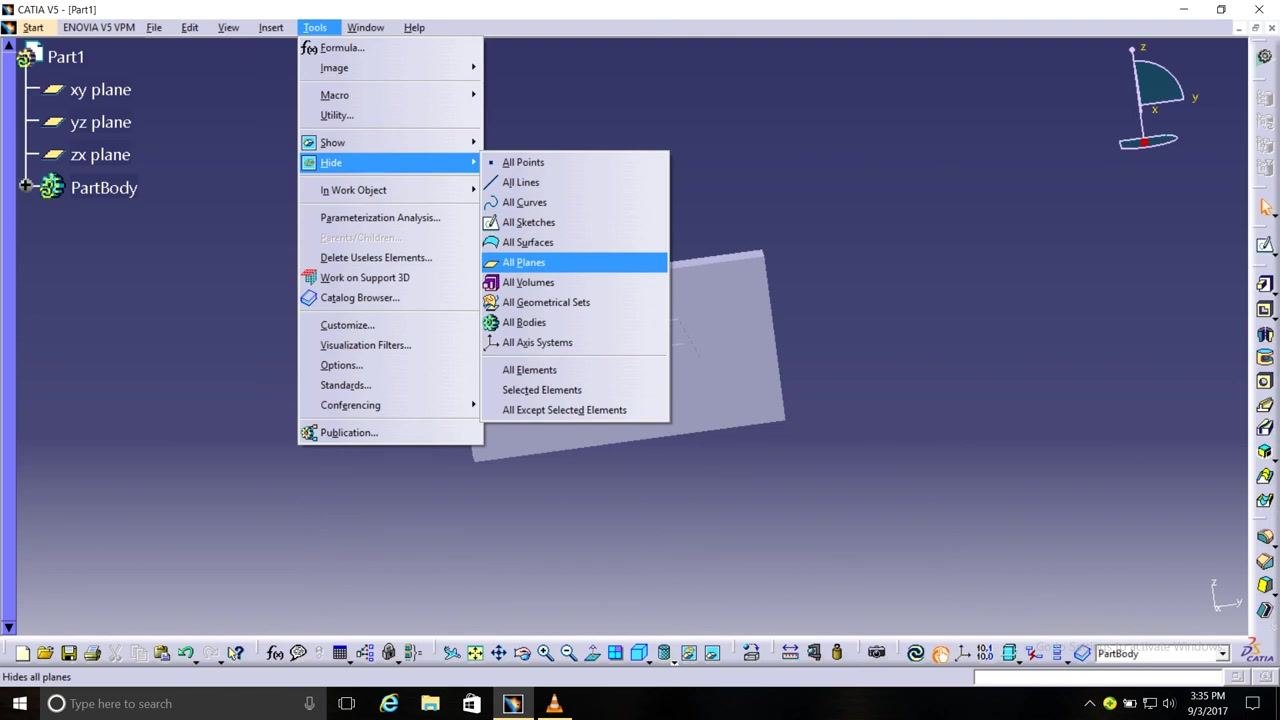The height and width of the screenshot is (720, 1280).
Task: Open the Start menu in CATIA menu bar
Action: tap(33, 27)
